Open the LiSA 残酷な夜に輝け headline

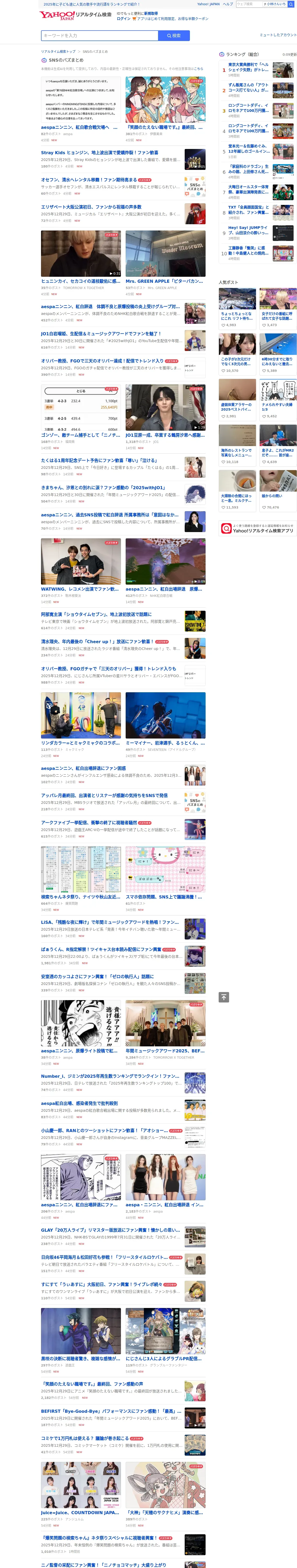pos(110,922)
